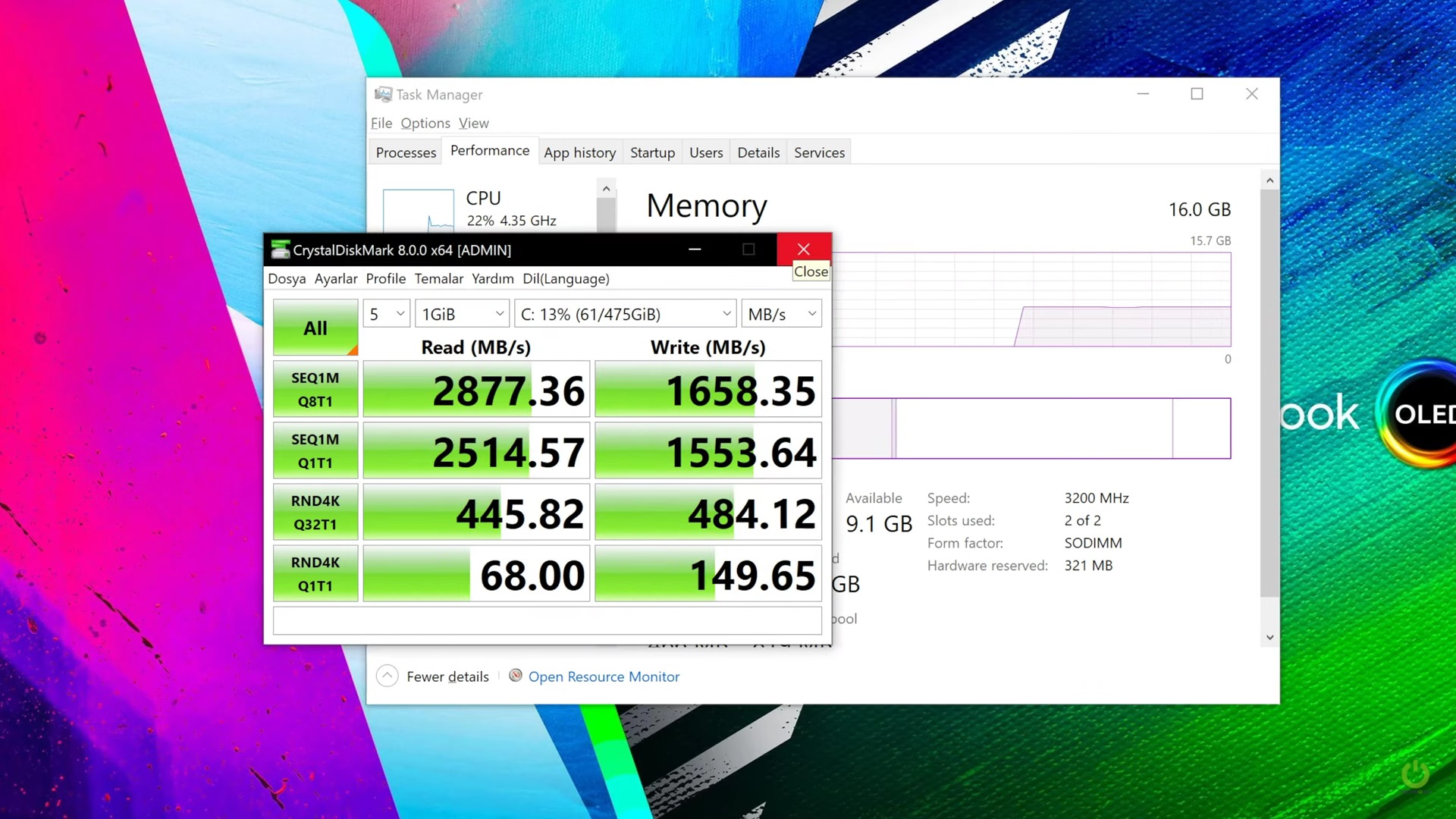Image resolution: width=1456 pixels, height=819 pixels.
Task: Switch to the Processes tab
Action: pos(406,152)
